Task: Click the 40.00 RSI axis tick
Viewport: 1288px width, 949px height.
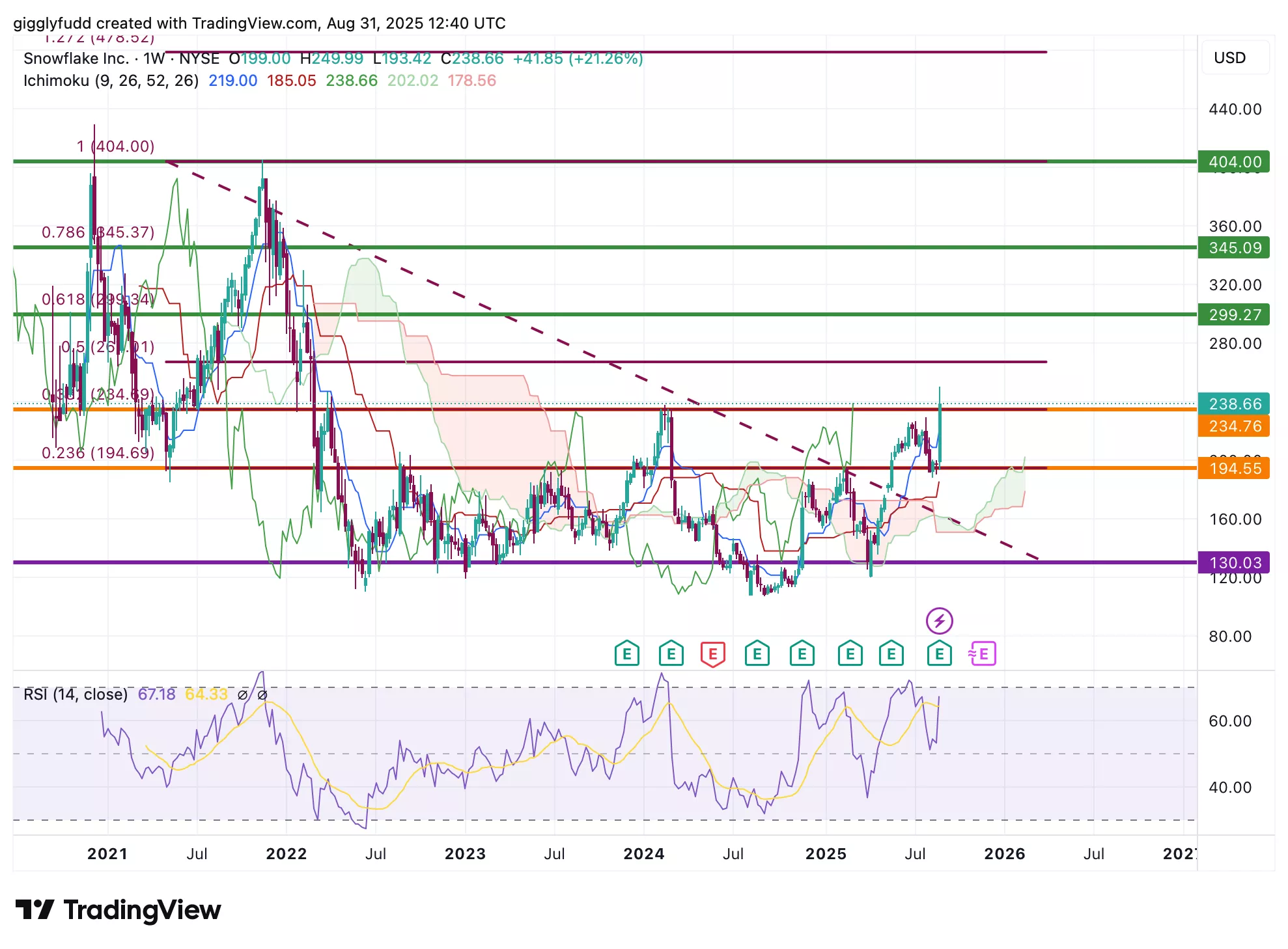Action: pyautogui.click(x=1230, y=788)
